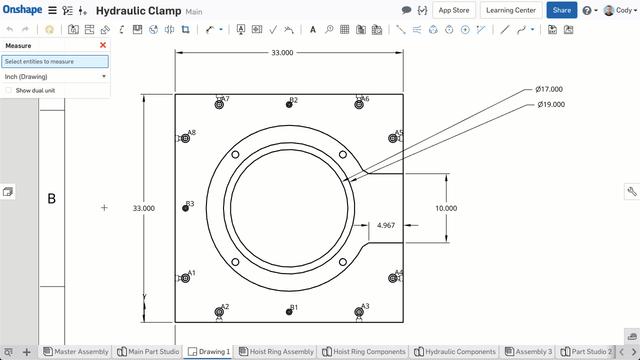Select the callout leader tool
The image size is (640, 360).
click(x=210, y=29)
